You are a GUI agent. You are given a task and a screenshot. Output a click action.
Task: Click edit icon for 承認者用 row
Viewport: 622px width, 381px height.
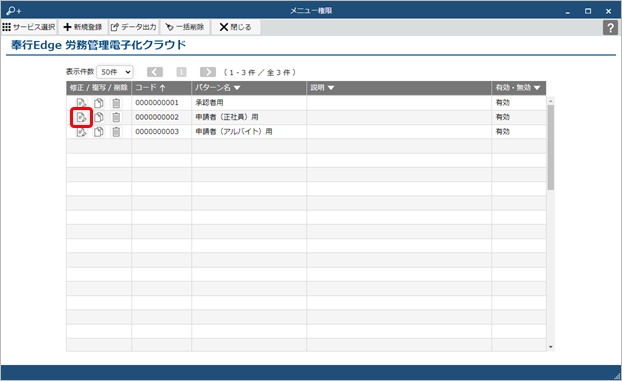[x=81, y=103]
